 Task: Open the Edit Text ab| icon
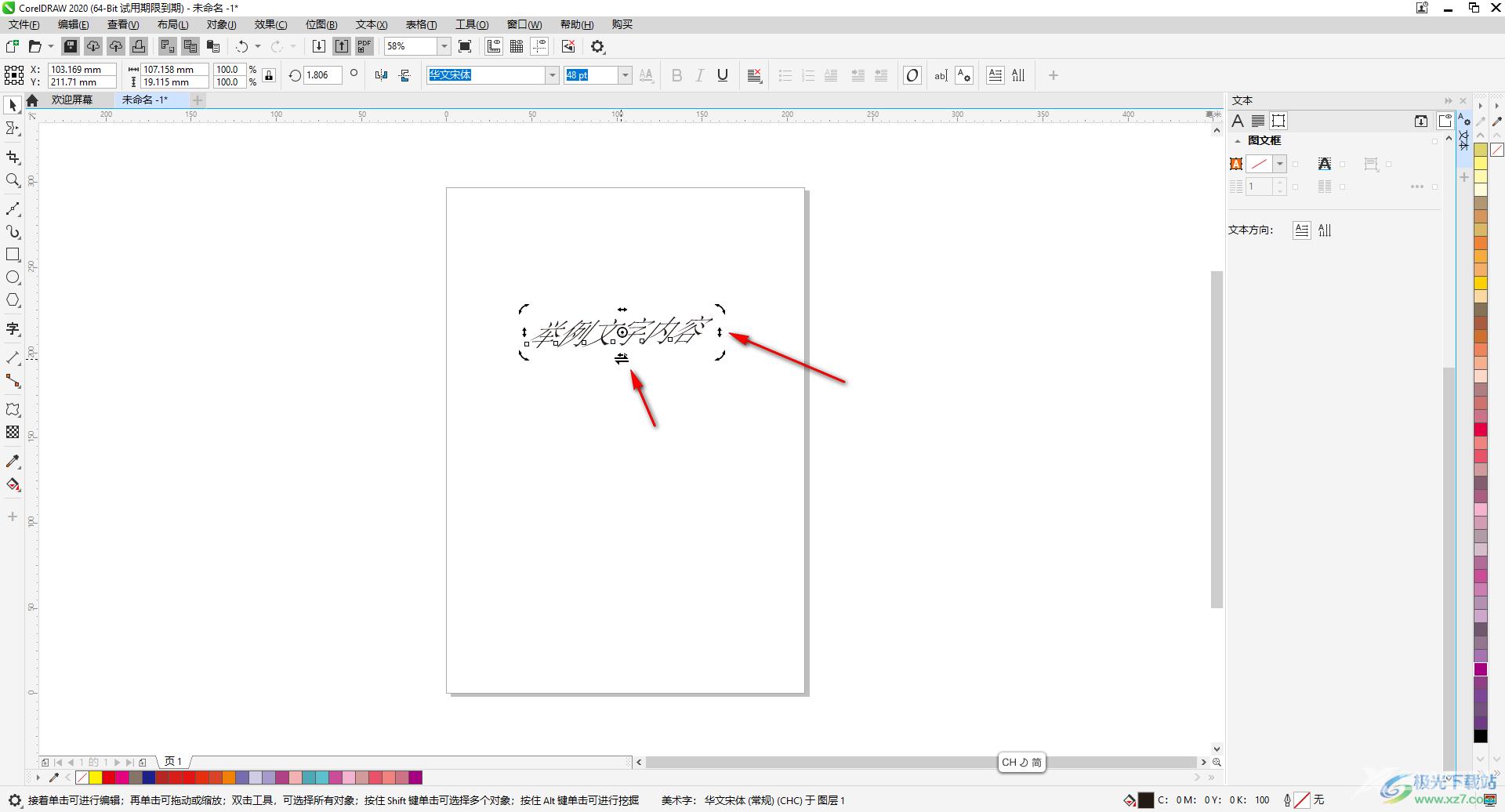tap(941, 75)
